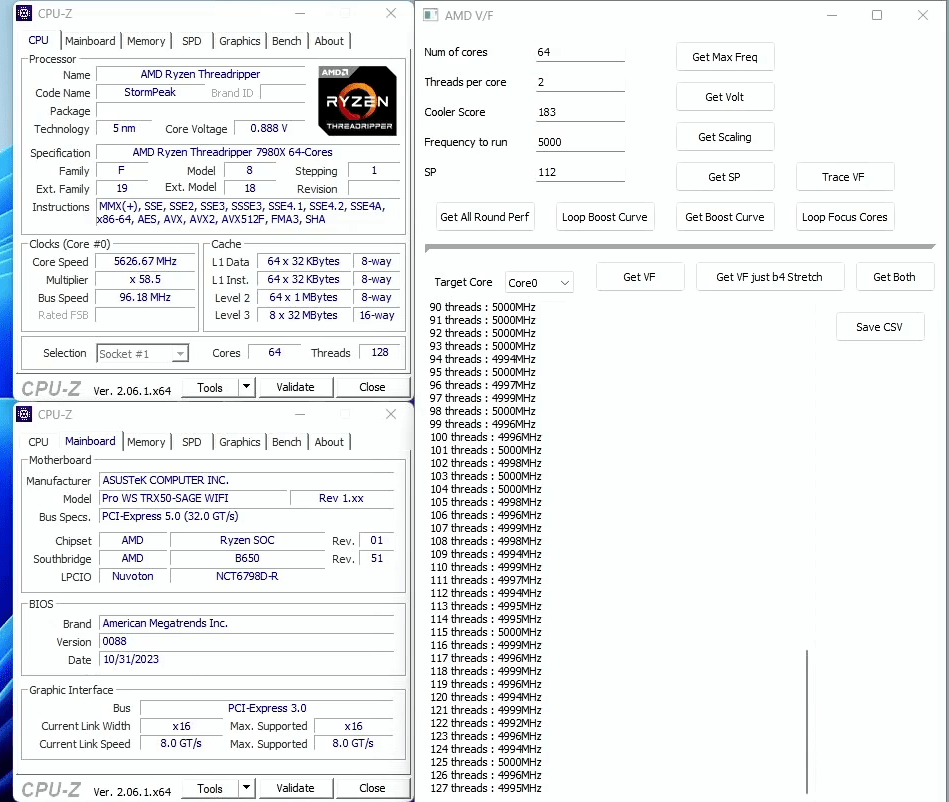Click the Get Volt button
949x802 pixels.
coord(724,97)
